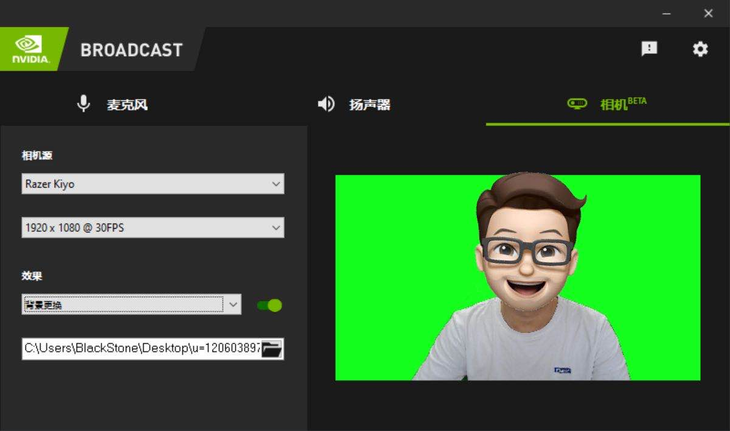Viewport: 730px width, 431px height.
Task: Click the speaker icon in tab bar
Action: click(x=326, y=104)
